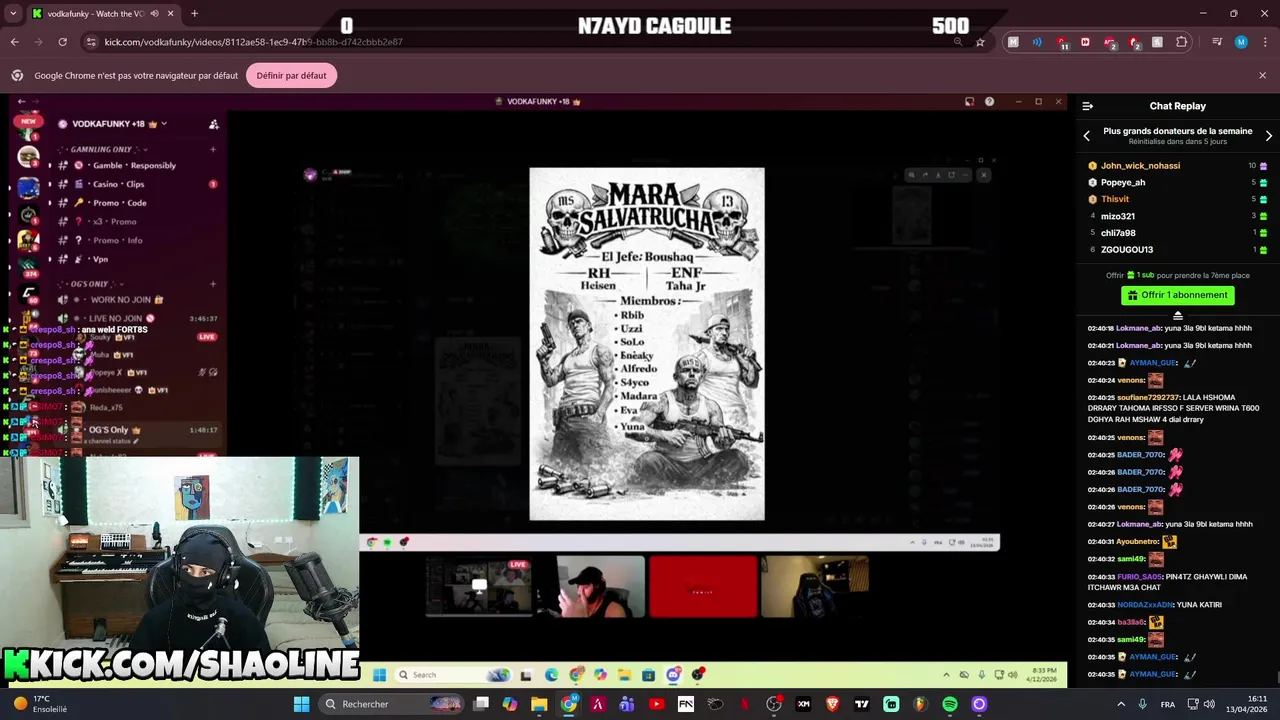
Task: Open Chrome's Extensions puzzle icon
Action: [1181, 42]
